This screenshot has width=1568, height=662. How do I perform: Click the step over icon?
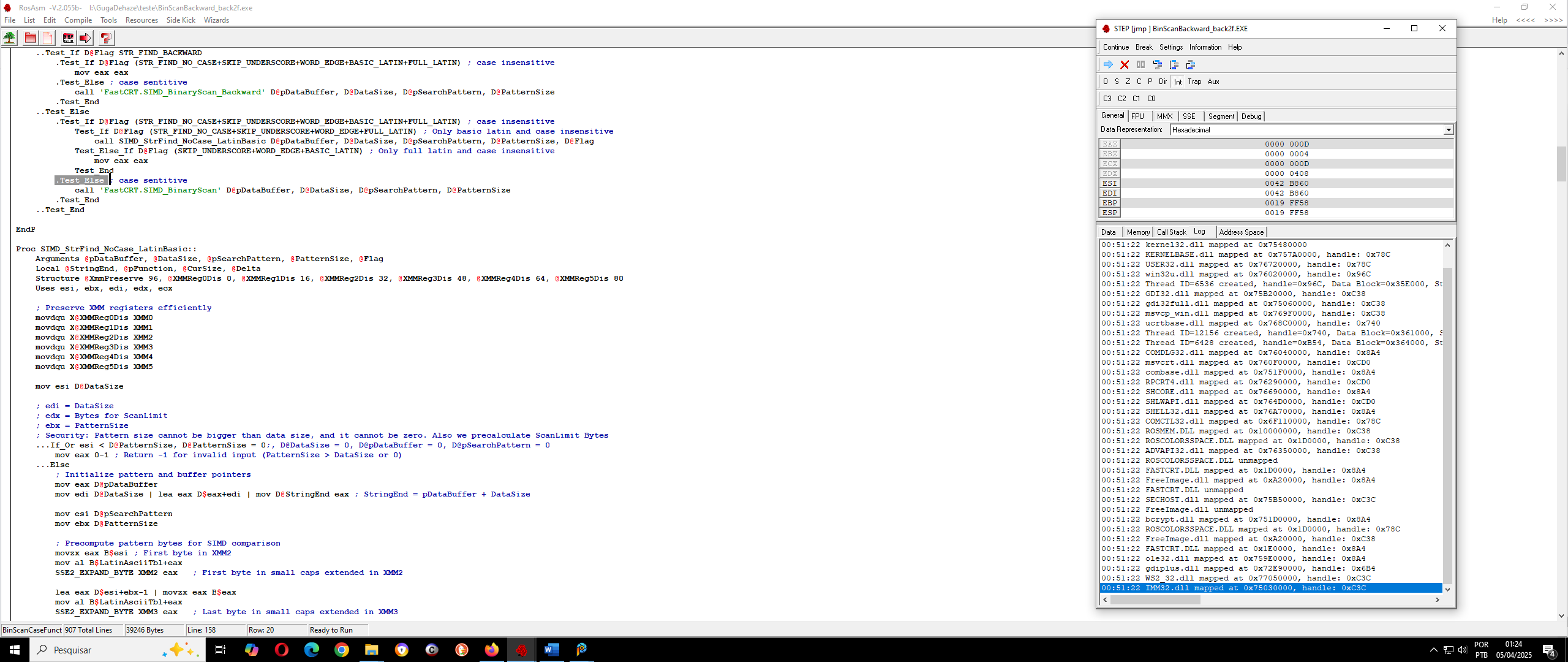point(1174,64)
